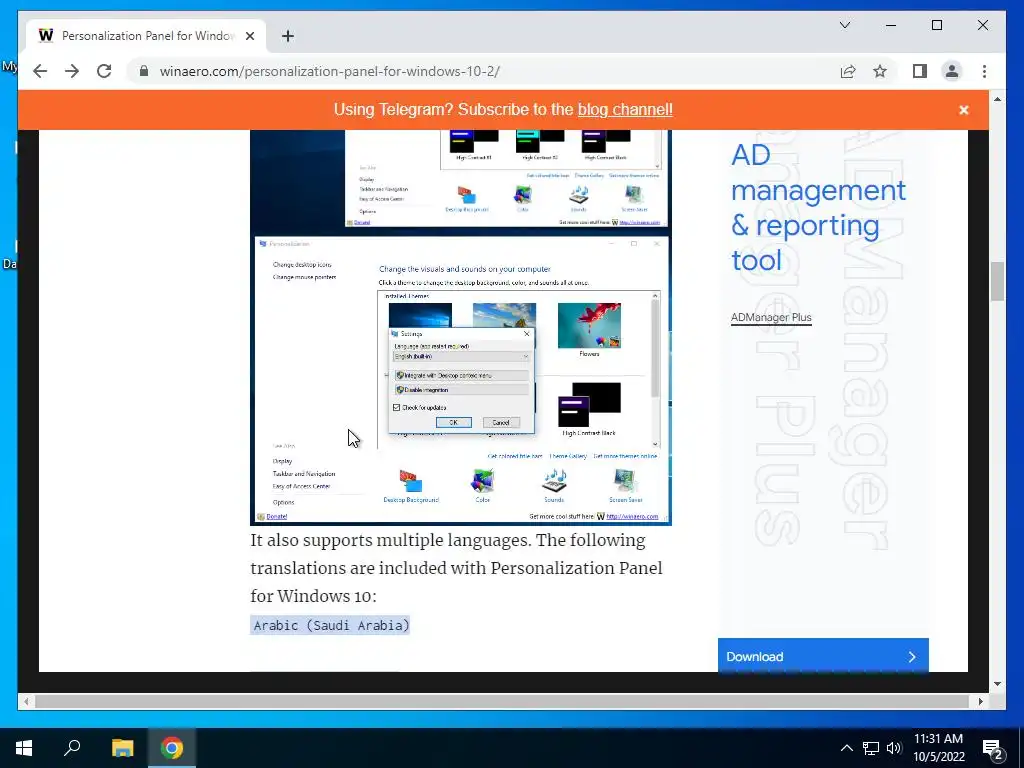Maximize the Chrome window

(x=936, y=25)
